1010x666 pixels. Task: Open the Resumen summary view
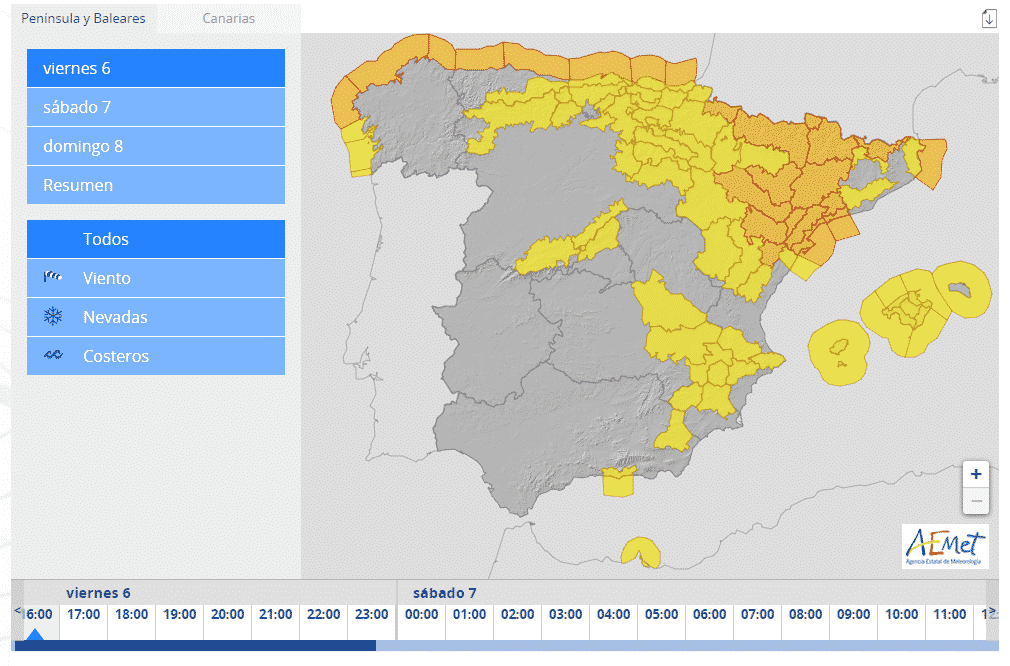[156, 185]
